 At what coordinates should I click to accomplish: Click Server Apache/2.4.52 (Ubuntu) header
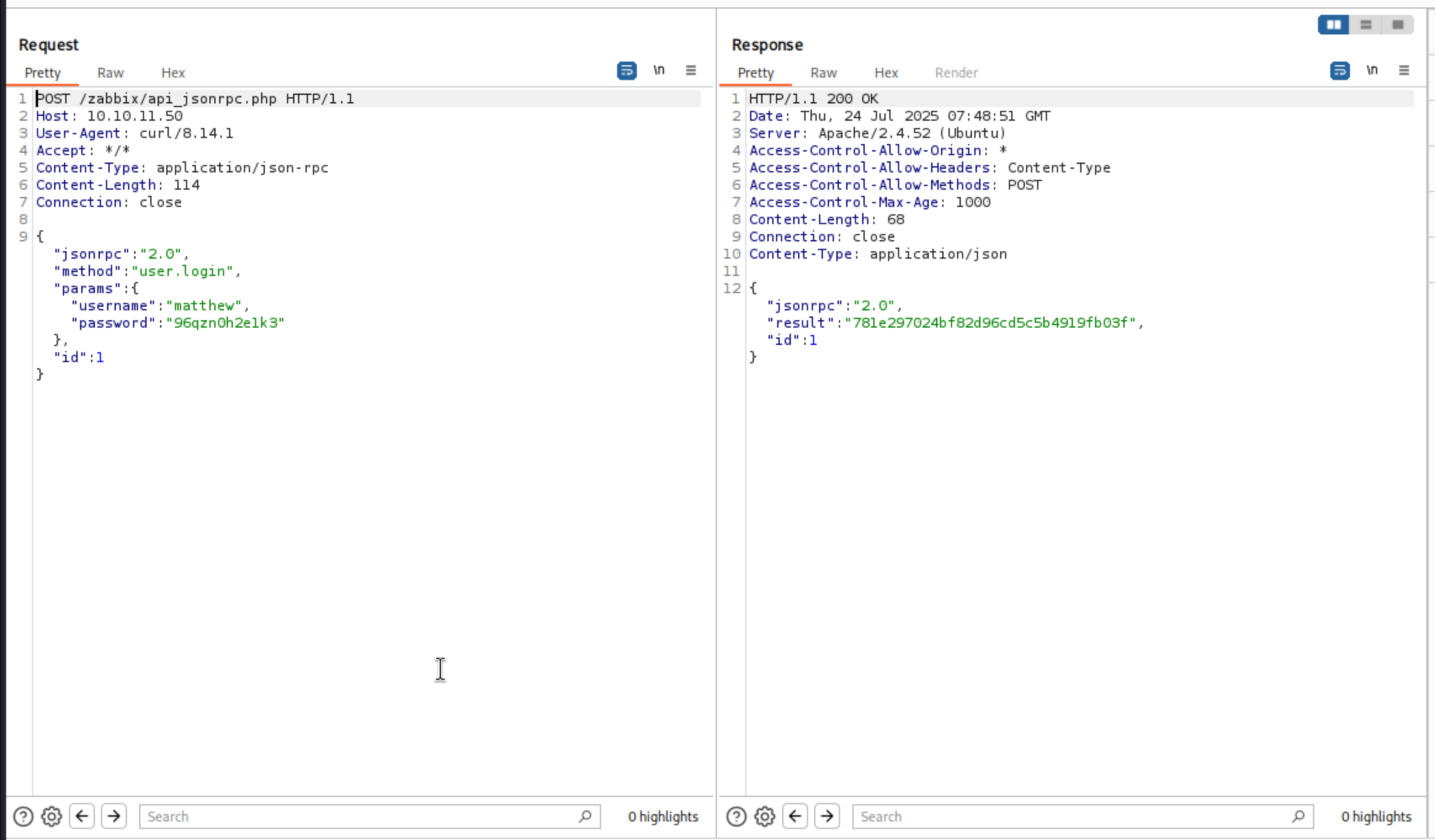click(878, 133)
